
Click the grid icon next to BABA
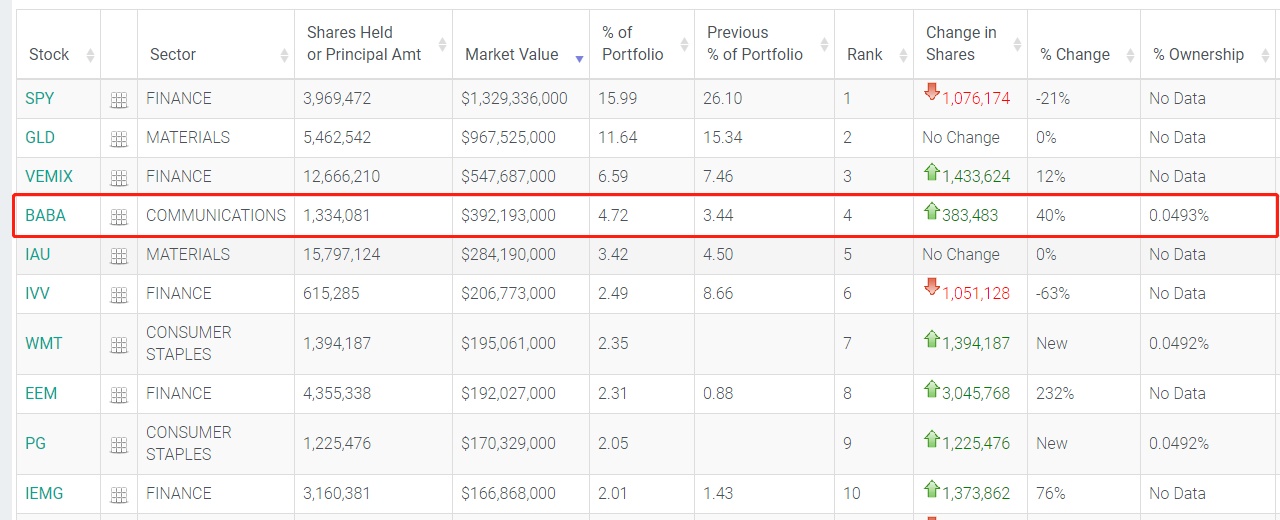pos(119,217)
